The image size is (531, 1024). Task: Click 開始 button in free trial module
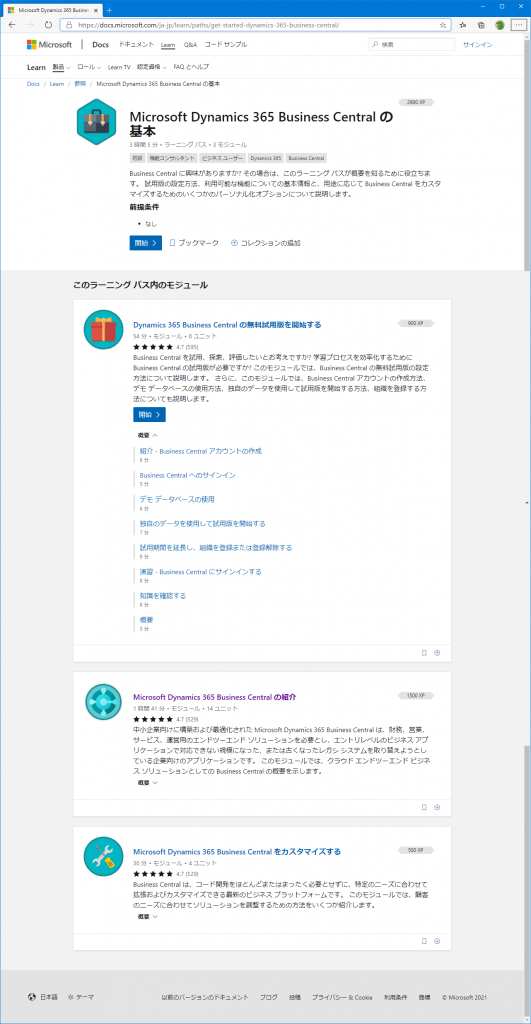[x=150, y=415]
